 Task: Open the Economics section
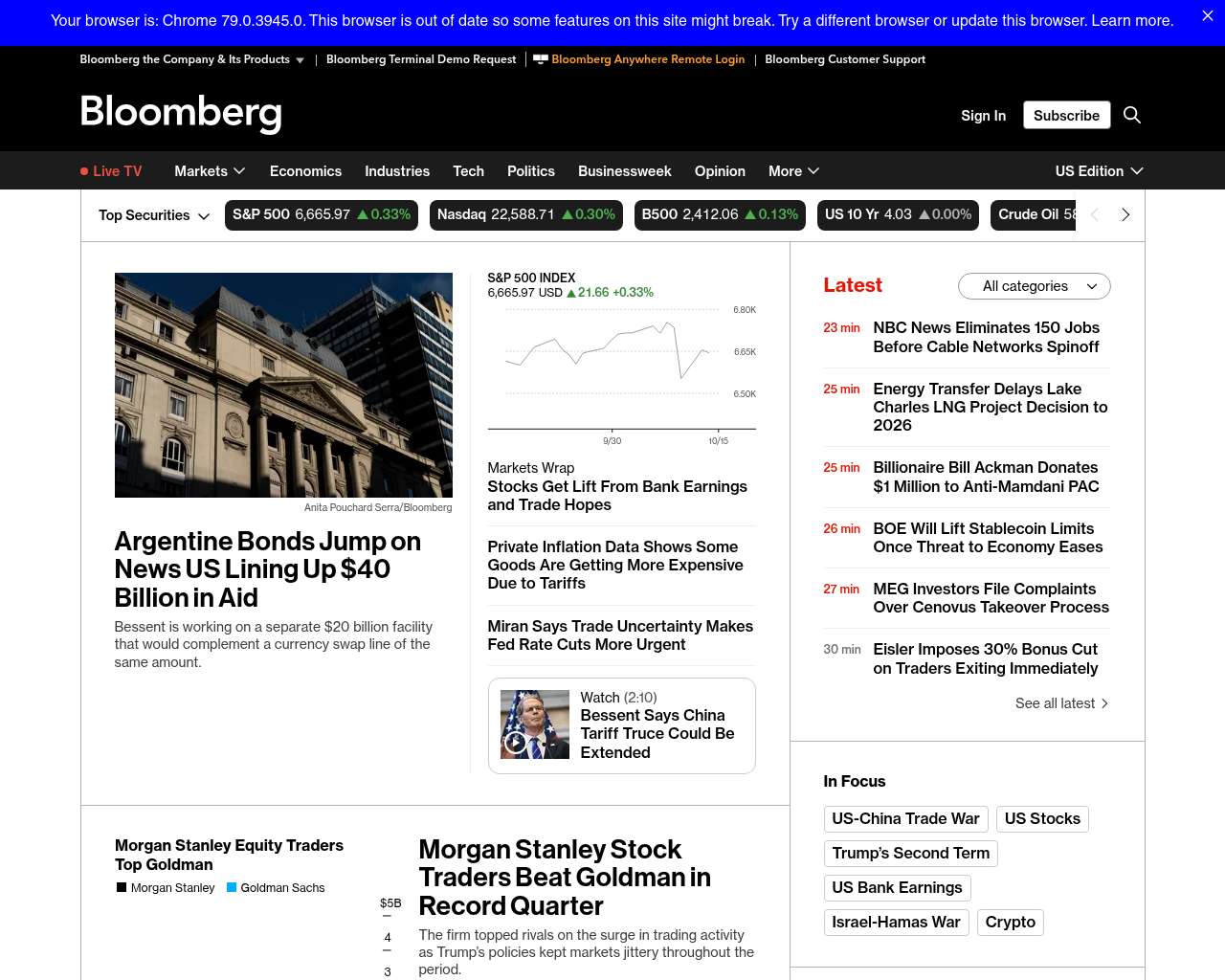(305, 171)
